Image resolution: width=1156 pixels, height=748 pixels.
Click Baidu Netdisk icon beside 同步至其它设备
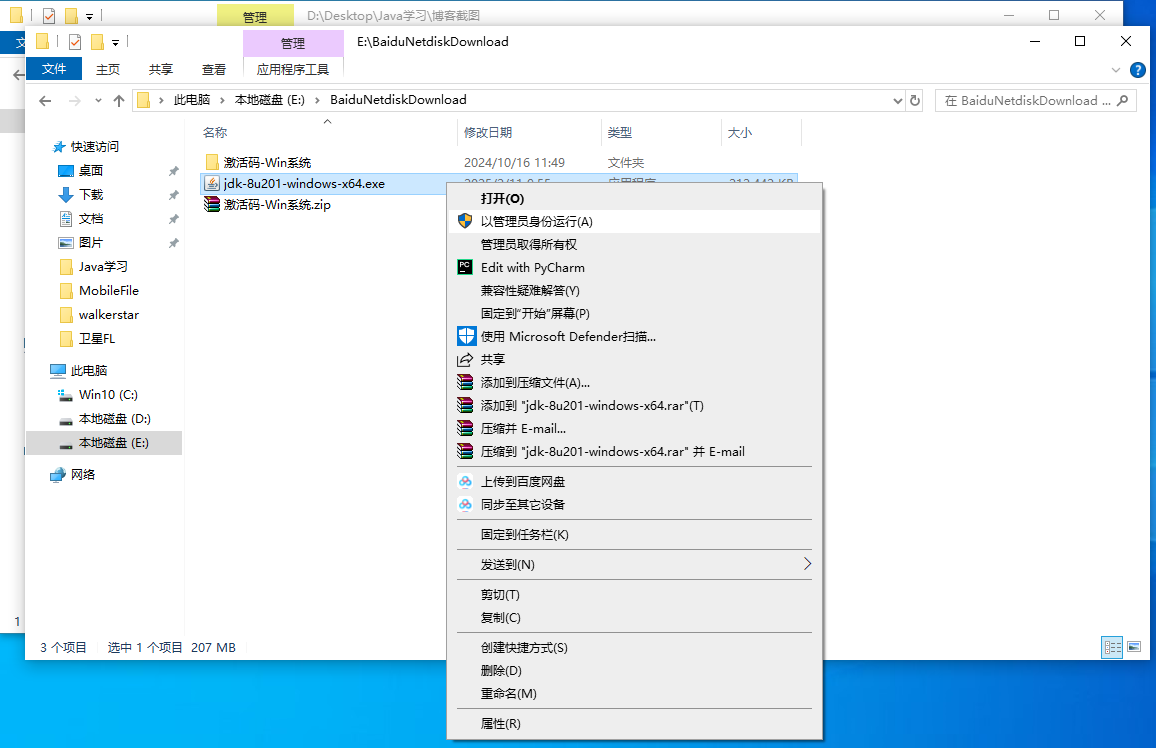464,504
